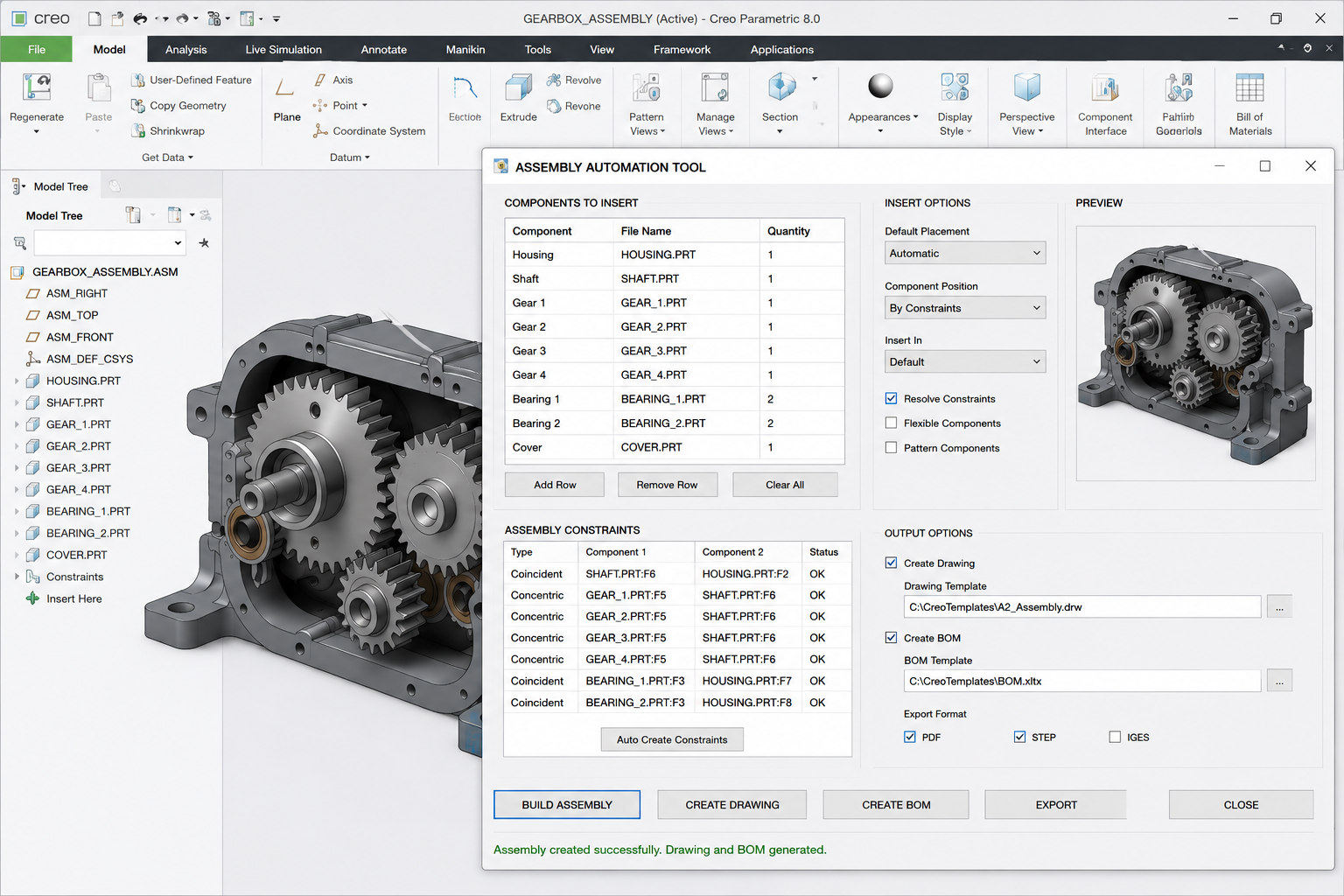This screenshot has width=1344, height=896.
Task: Expand HOUSING.PRT tree node
Action: tap(17, 381)
